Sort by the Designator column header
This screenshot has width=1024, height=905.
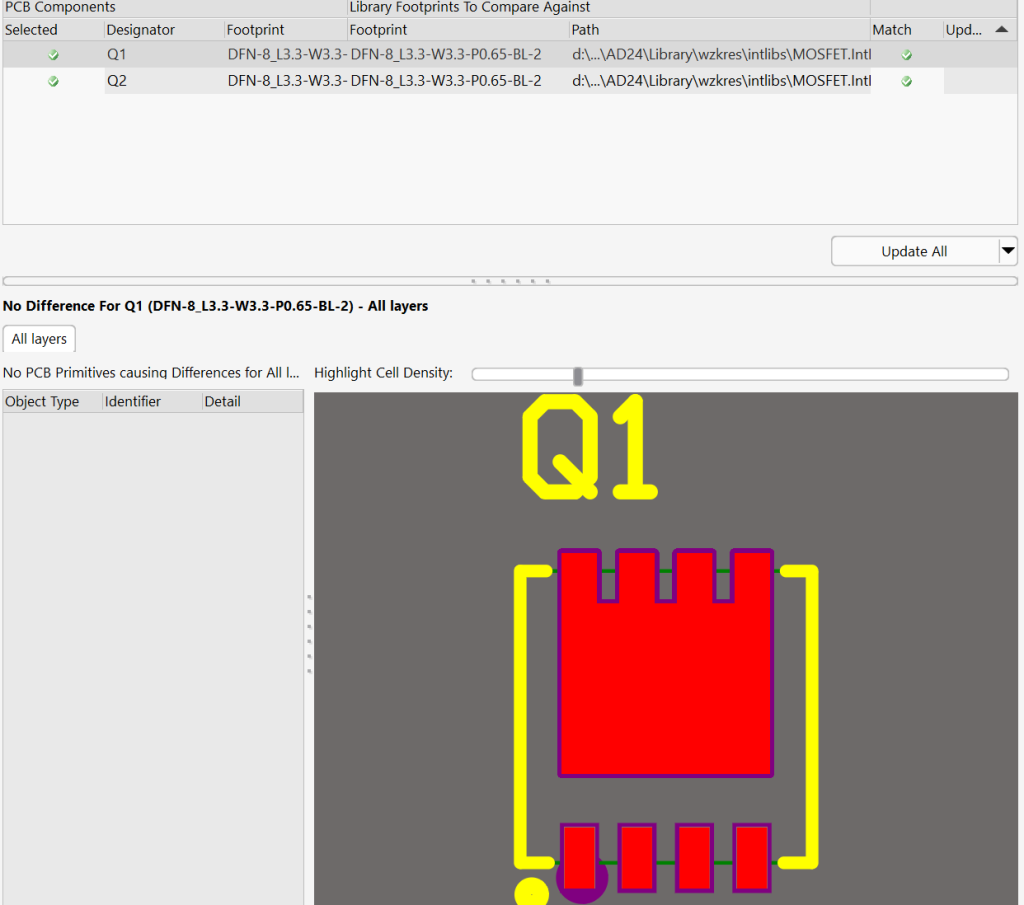coord(141,30)
